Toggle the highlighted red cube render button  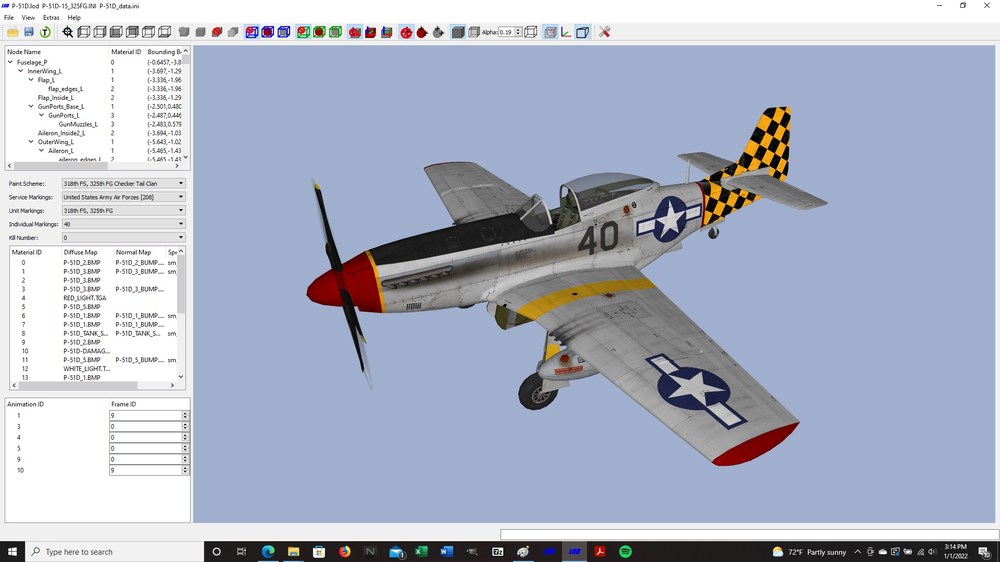(x=355, y=32)
